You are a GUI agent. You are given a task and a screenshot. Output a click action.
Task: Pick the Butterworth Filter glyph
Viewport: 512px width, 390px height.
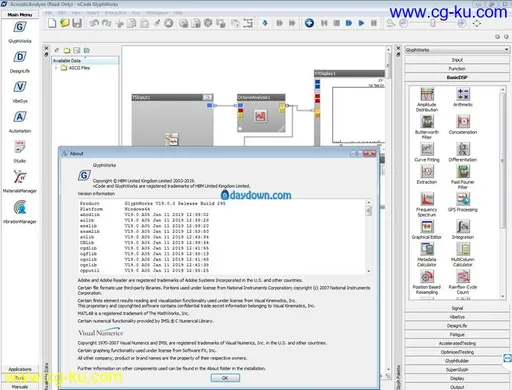(x=427, y=122)
